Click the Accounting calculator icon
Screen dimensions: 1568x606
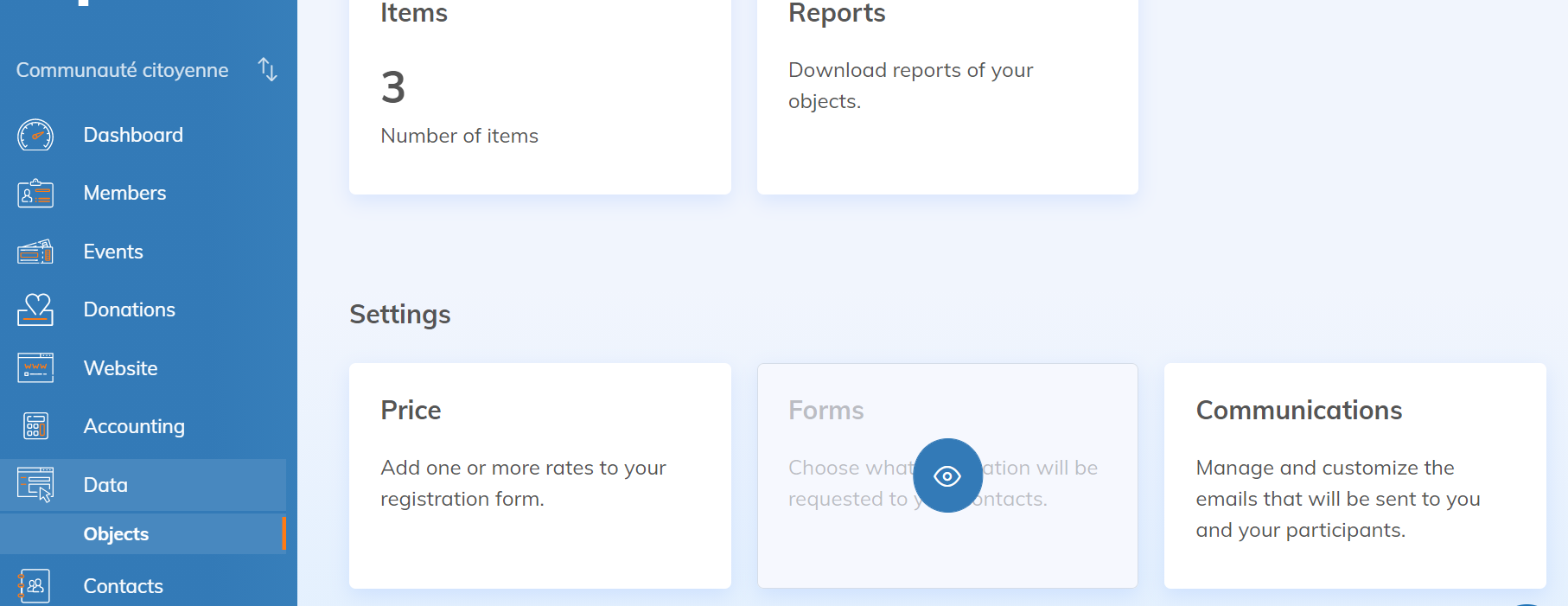coord(35,426)
